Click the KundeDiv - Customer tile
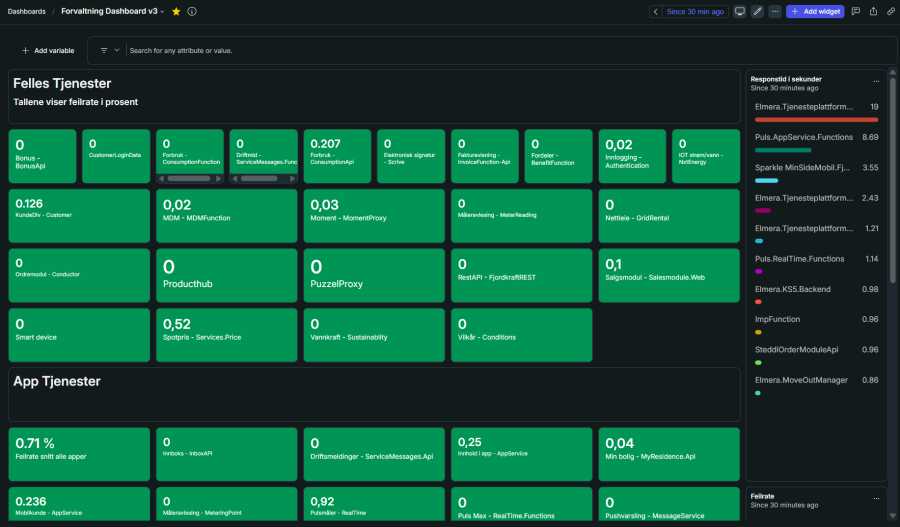Image resolution: width=900 pixels, height=527 pixels. (79, 216)
